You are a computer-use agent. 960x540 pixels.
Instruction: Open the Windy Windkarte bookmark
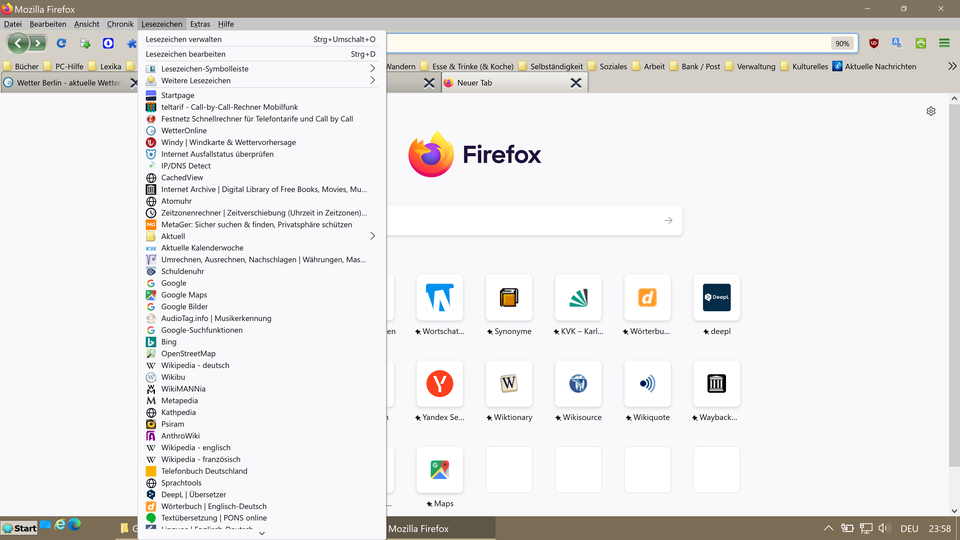pyautogui.click(x=261, y=142)
